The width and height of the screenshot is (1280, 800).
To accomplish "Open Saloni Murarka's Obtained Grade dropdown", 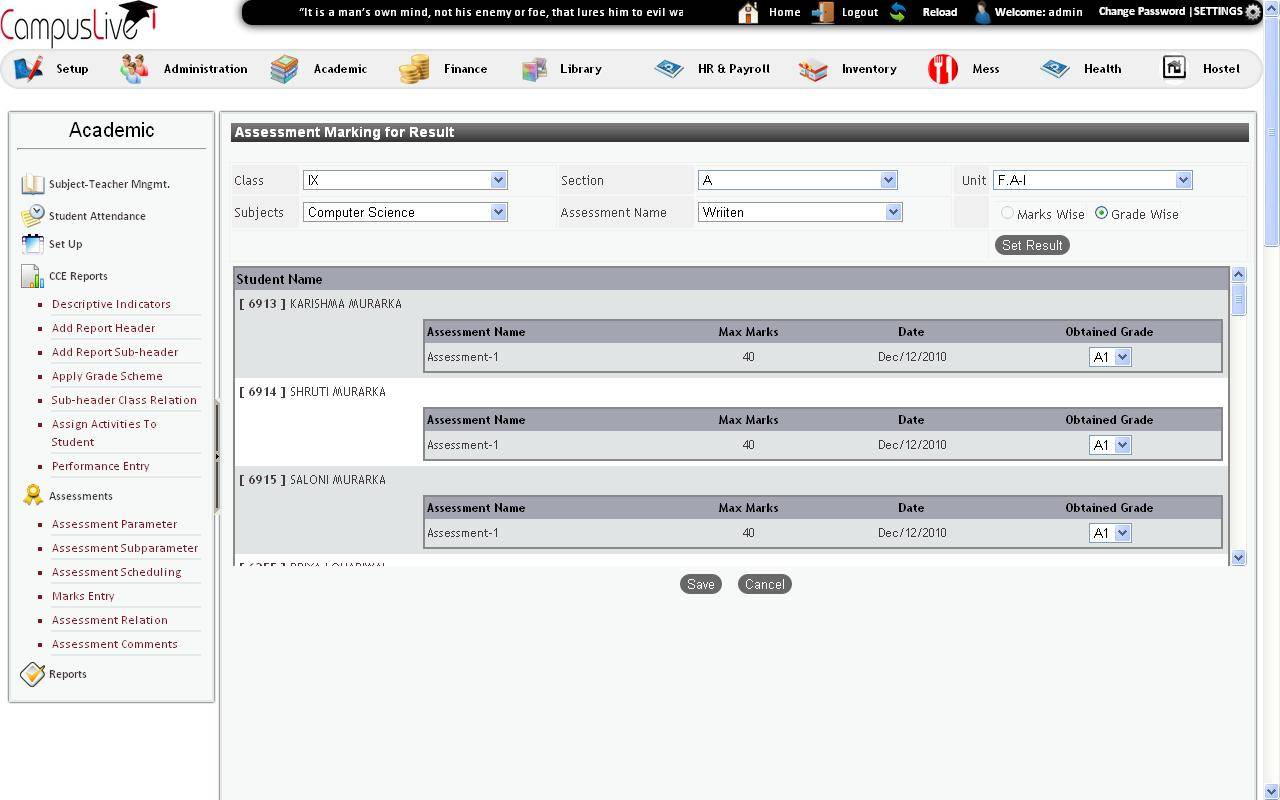I will tap(1110, 533).
